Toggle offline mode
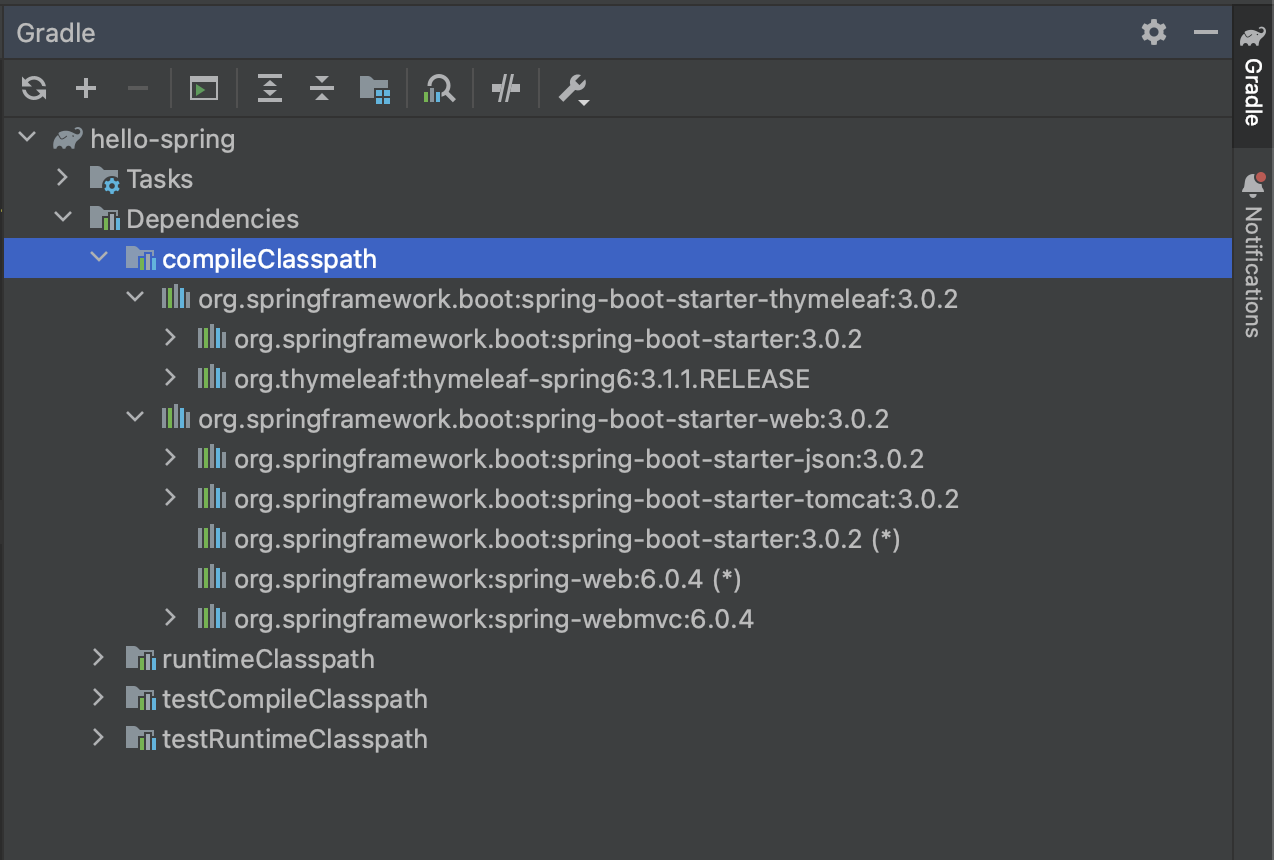Image resolution: width=1274 pixels, height=860 pixels. coord(506,89)
